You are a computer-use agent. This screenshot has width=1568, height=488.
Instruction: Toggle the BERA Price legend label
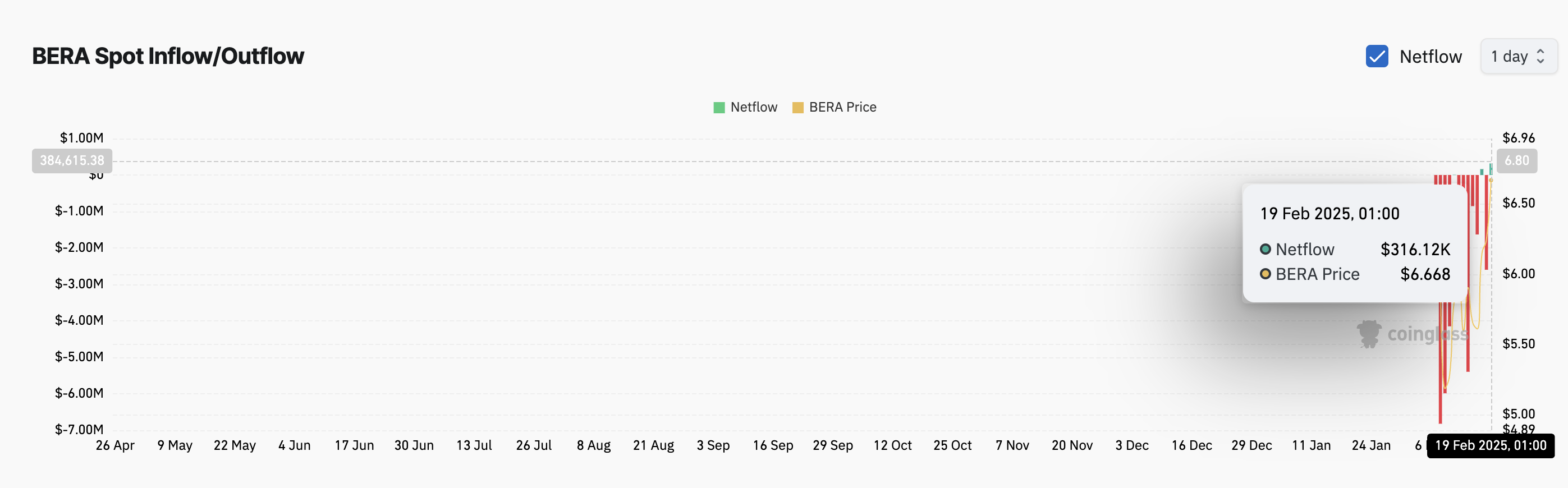coord(842,107)
